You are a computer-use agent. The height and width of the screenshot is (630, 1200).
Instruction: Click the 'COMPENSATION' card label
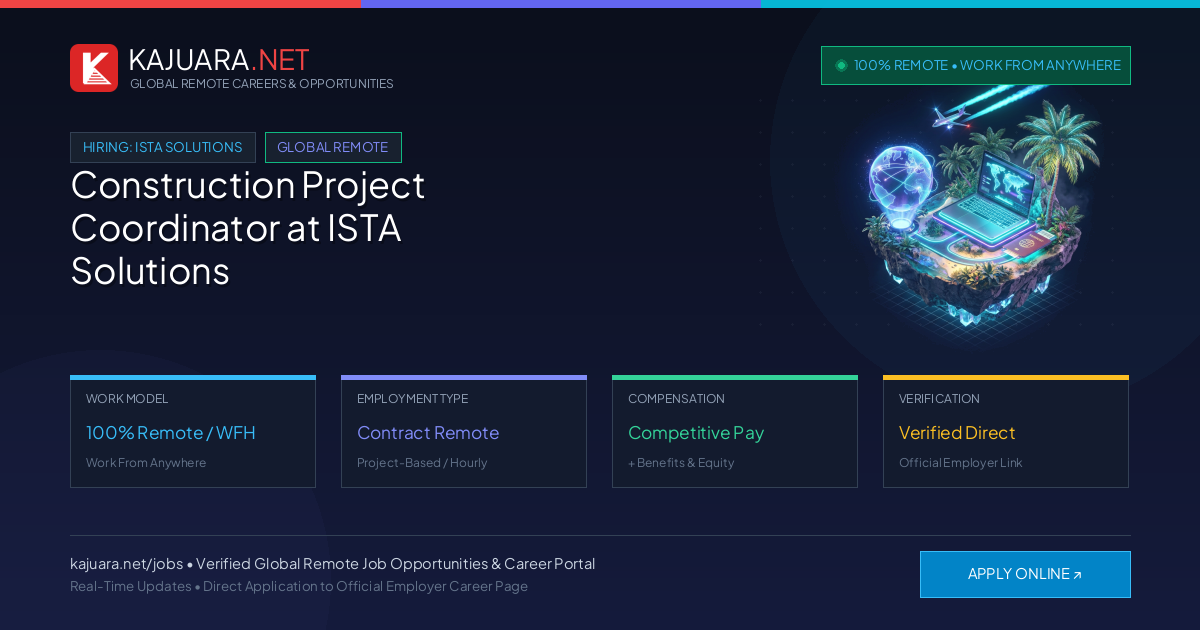click(676, 399)
